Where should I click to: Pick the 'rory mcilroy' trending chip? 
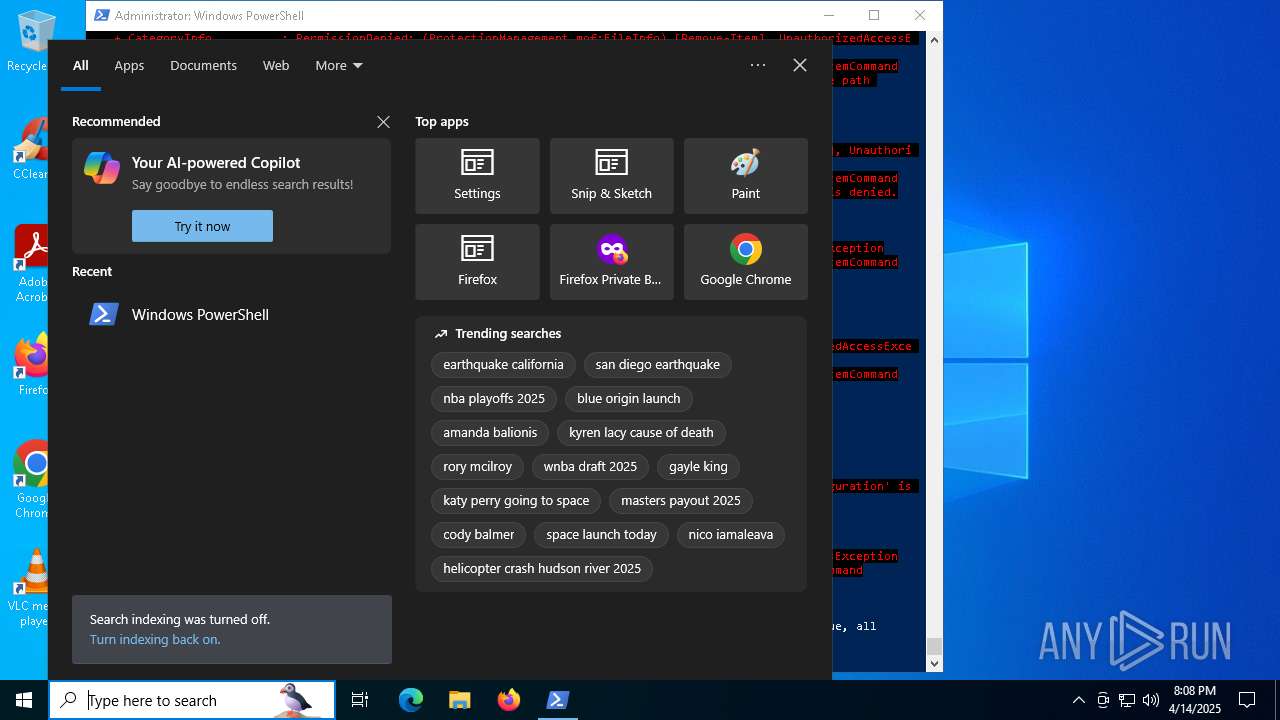click(477, 467)
